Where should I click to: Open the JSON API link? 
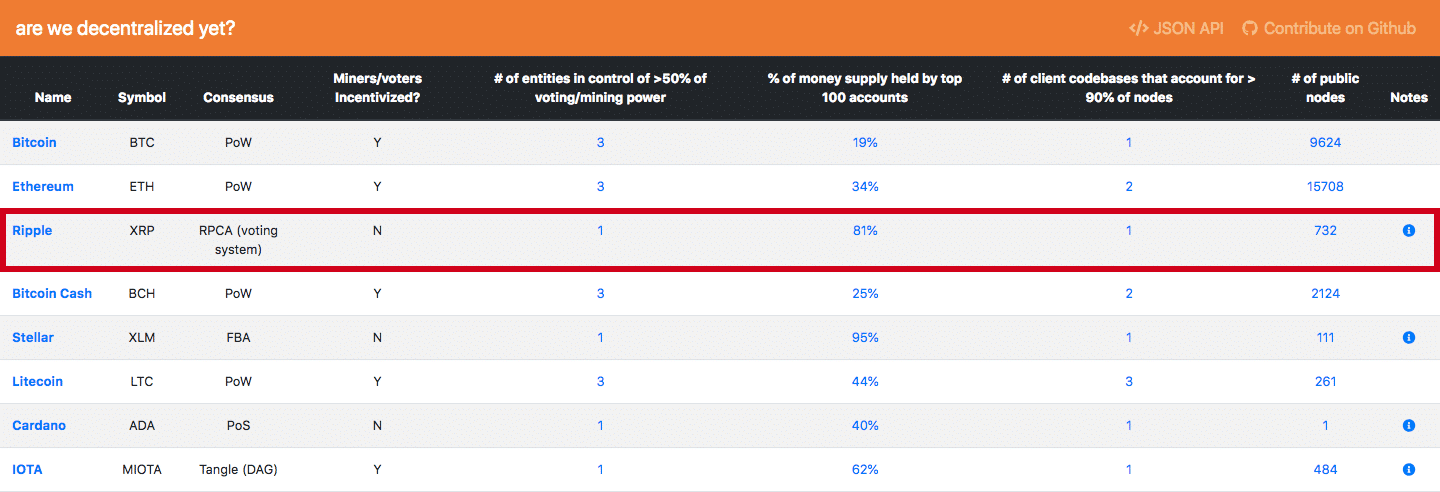(1175, 28)
